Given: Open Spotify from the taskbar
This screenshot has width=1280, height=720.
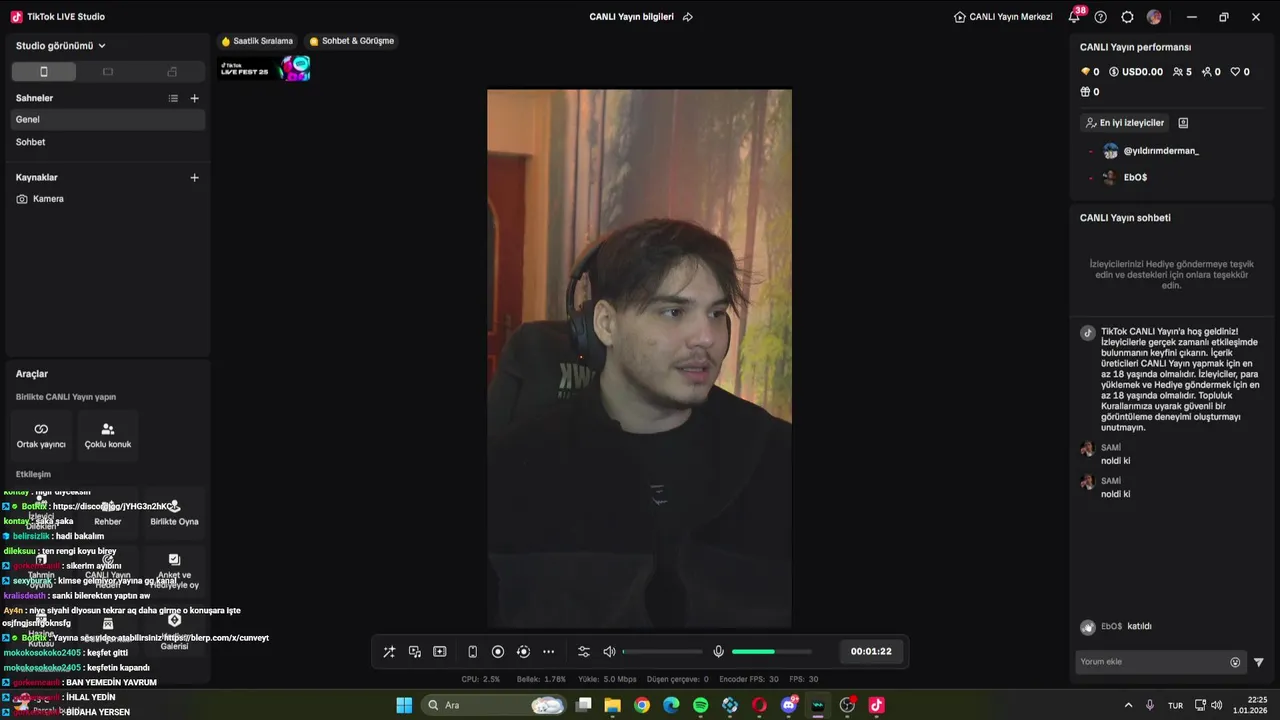Looking at the screenshot, I should tap(700, 705).
